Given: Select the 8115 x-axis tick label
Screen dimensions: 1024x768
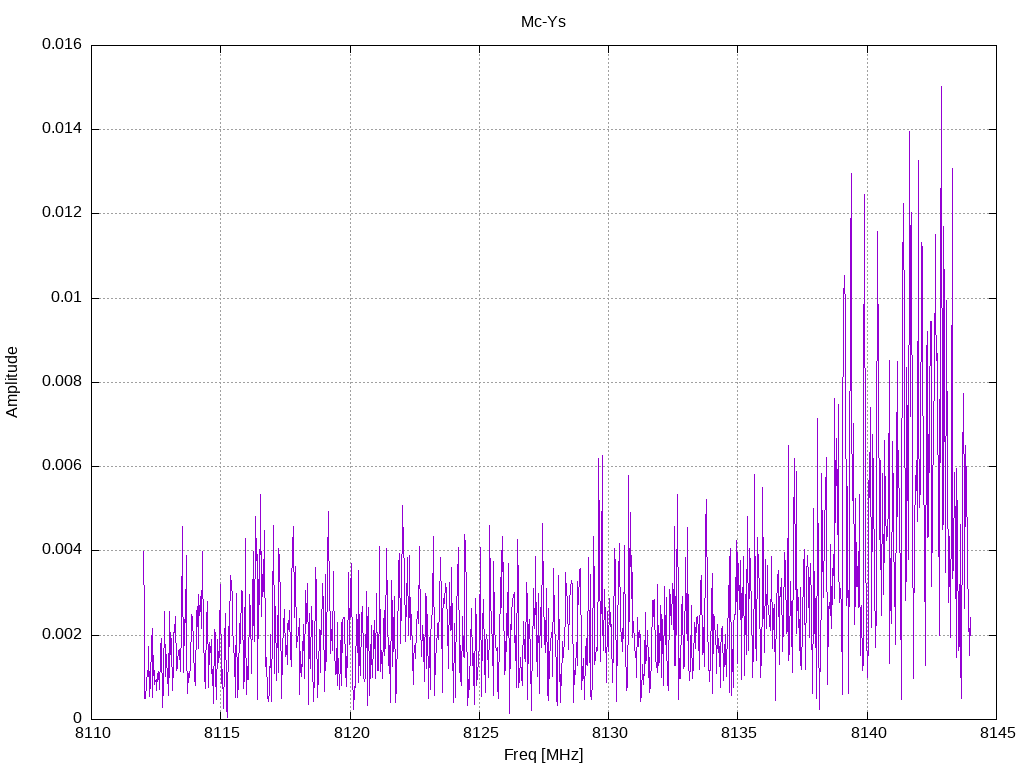Looking at the screenshot, I should pyautogui.click(x=221, y=734).
